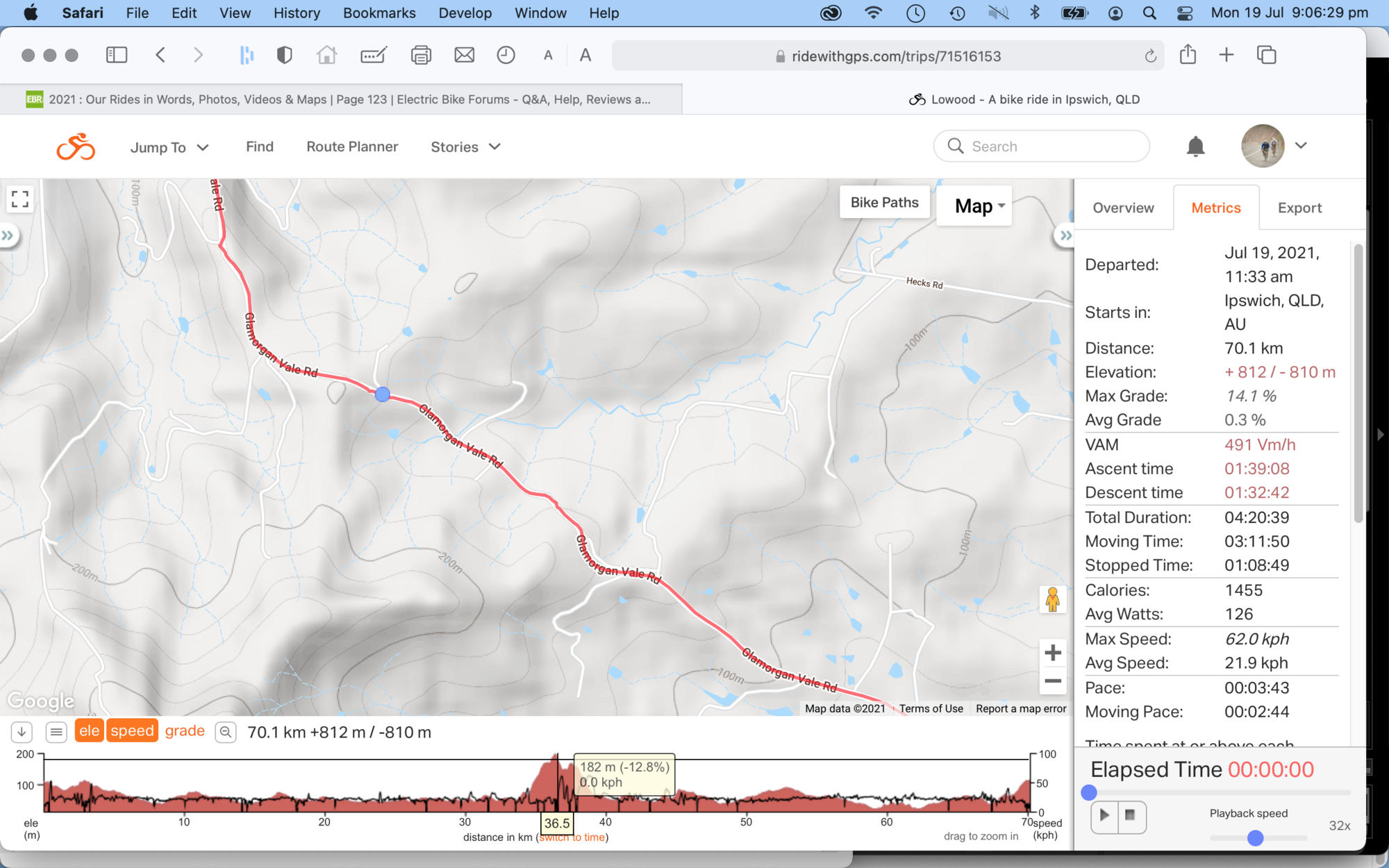Zoom in the map with plus
The image size is (1389, 868).
[1052, 653]
